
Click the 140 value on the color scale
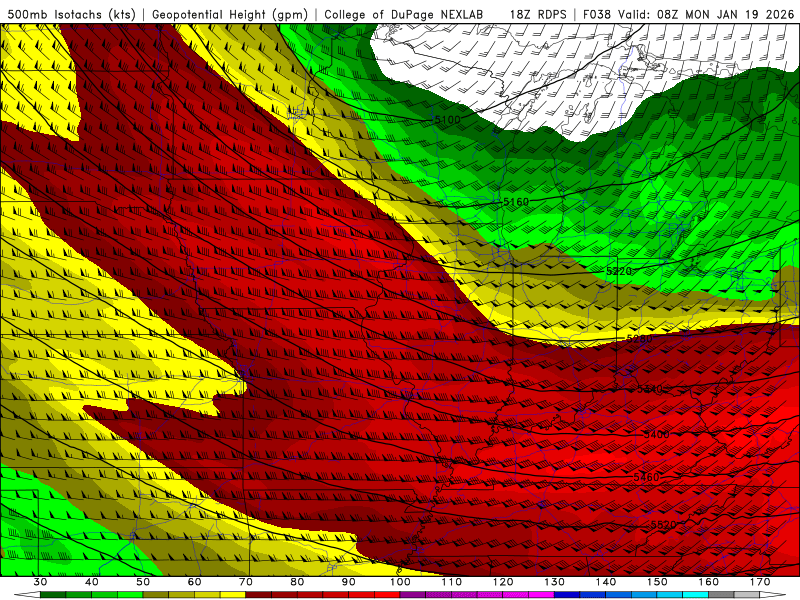pyautogui.click(x=606, y=582)
